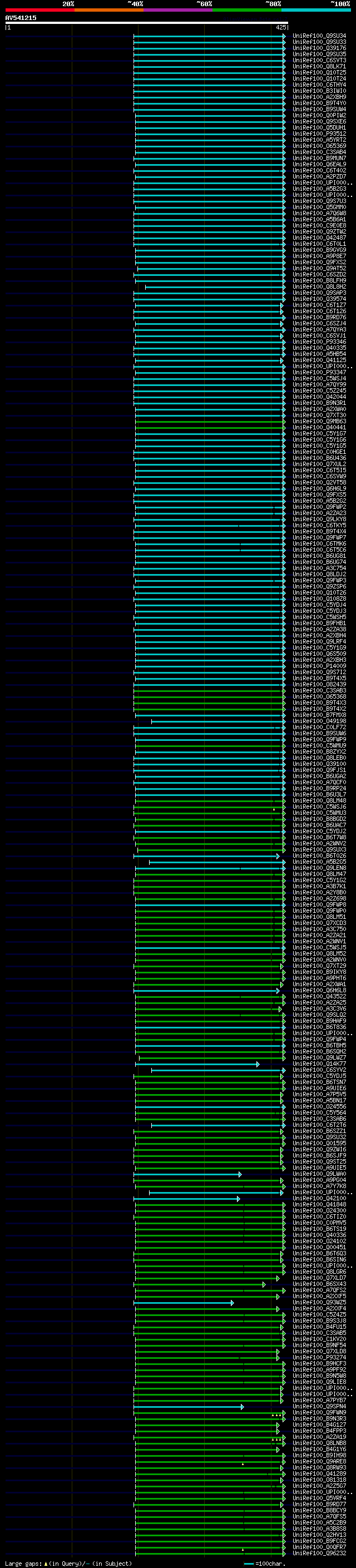Click the green ~80% identity legend bar
Image resolution: width=356 pixels, height=1568 pixels.
[247, 10]
